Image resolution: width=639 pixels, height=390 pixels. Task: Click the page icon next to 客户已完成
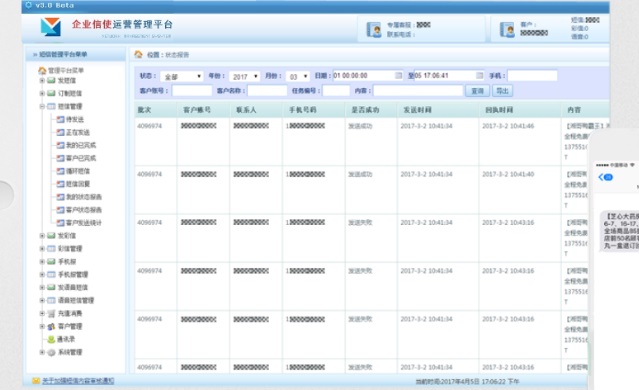(x=60, y=158)
